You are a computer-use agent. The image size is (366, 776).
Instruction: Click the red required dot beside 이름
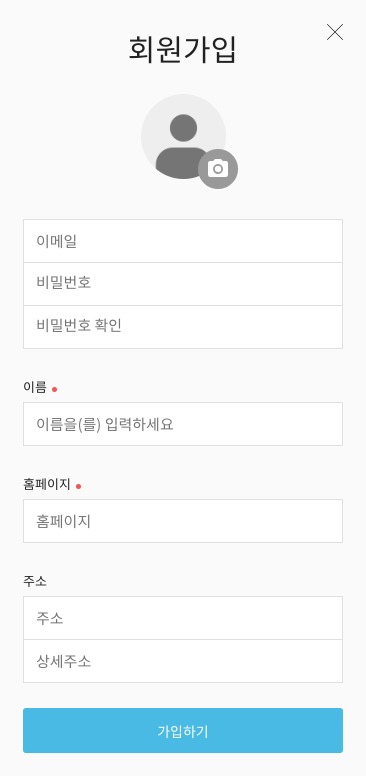pos(54,389)
